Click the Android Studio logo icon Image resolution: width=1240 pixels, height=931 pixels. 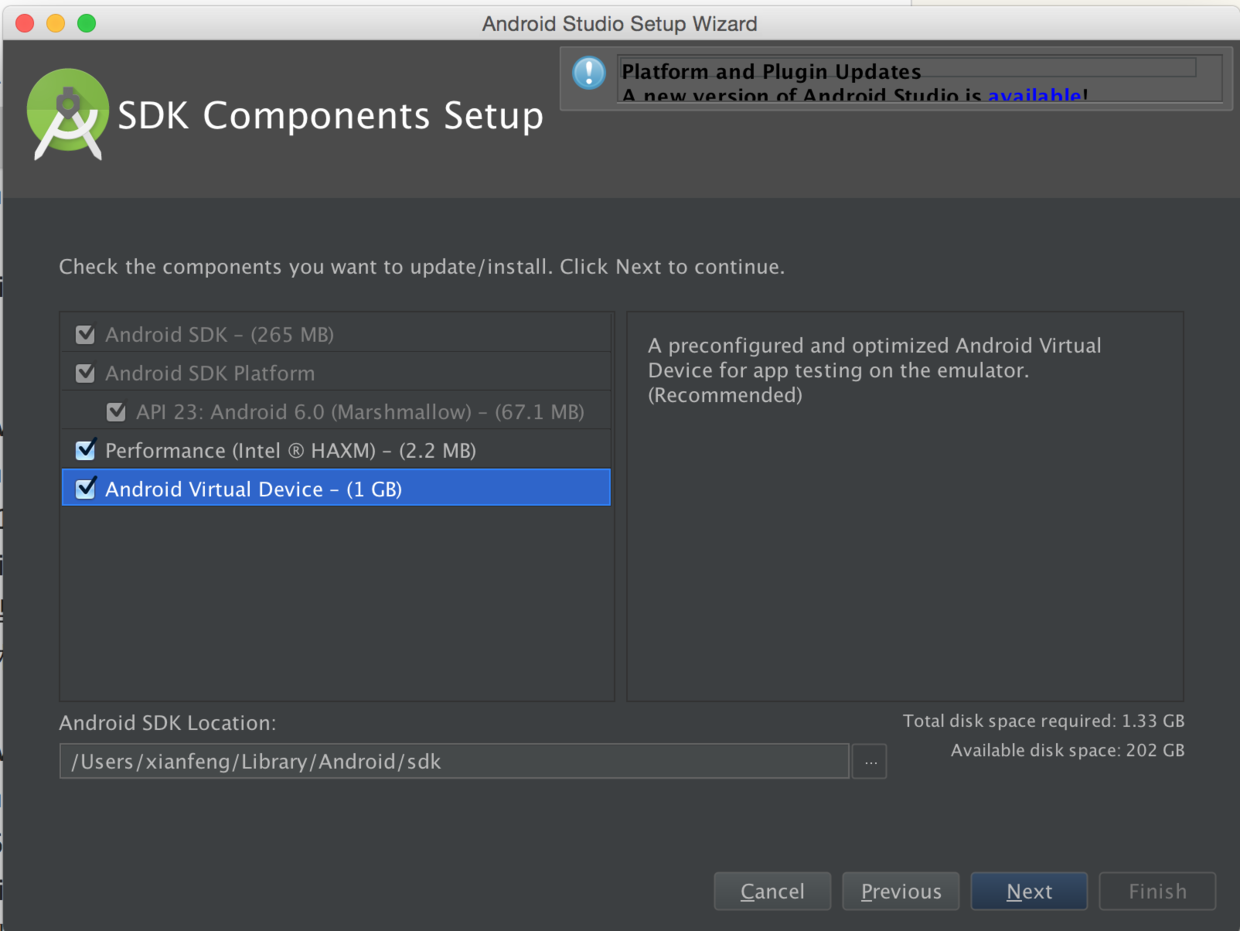click(67, 114)
